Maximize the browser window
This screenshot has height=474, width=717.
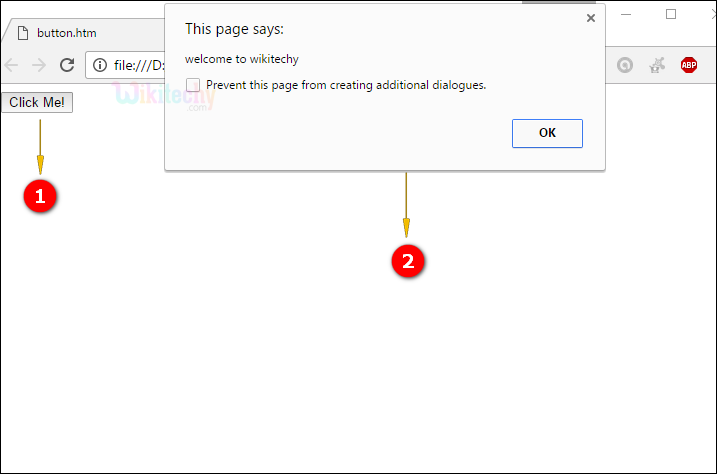point(671,14)
